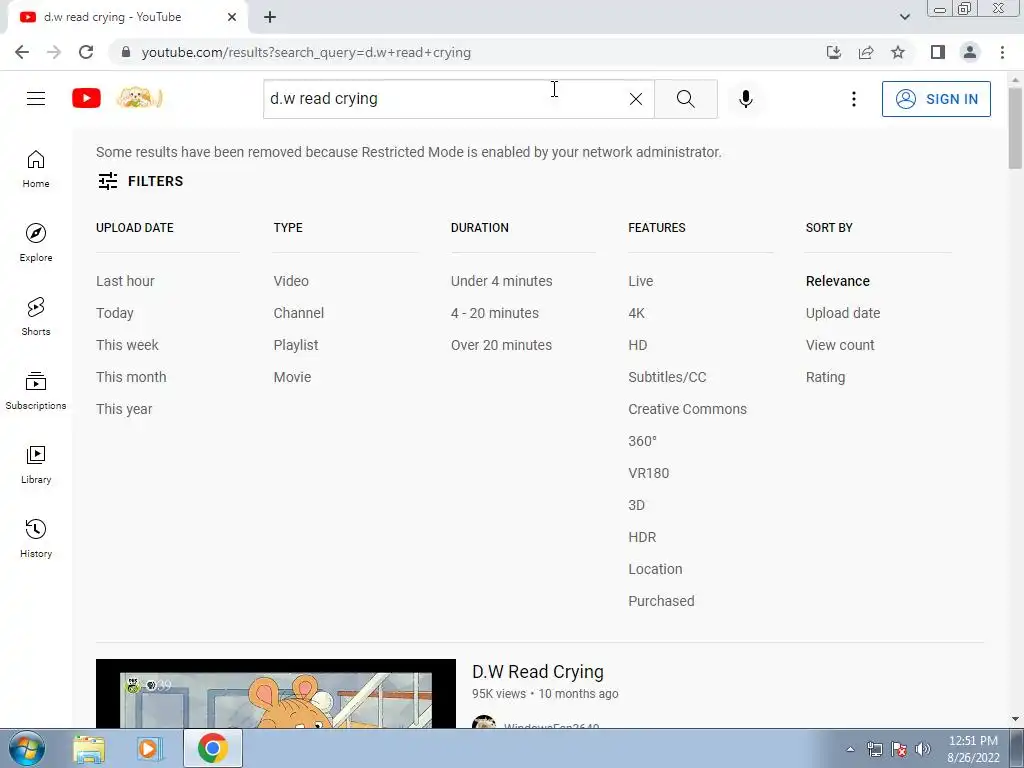Enable Purchased filter
This screenshot has width=1024, height=768.
coord(662,601)
